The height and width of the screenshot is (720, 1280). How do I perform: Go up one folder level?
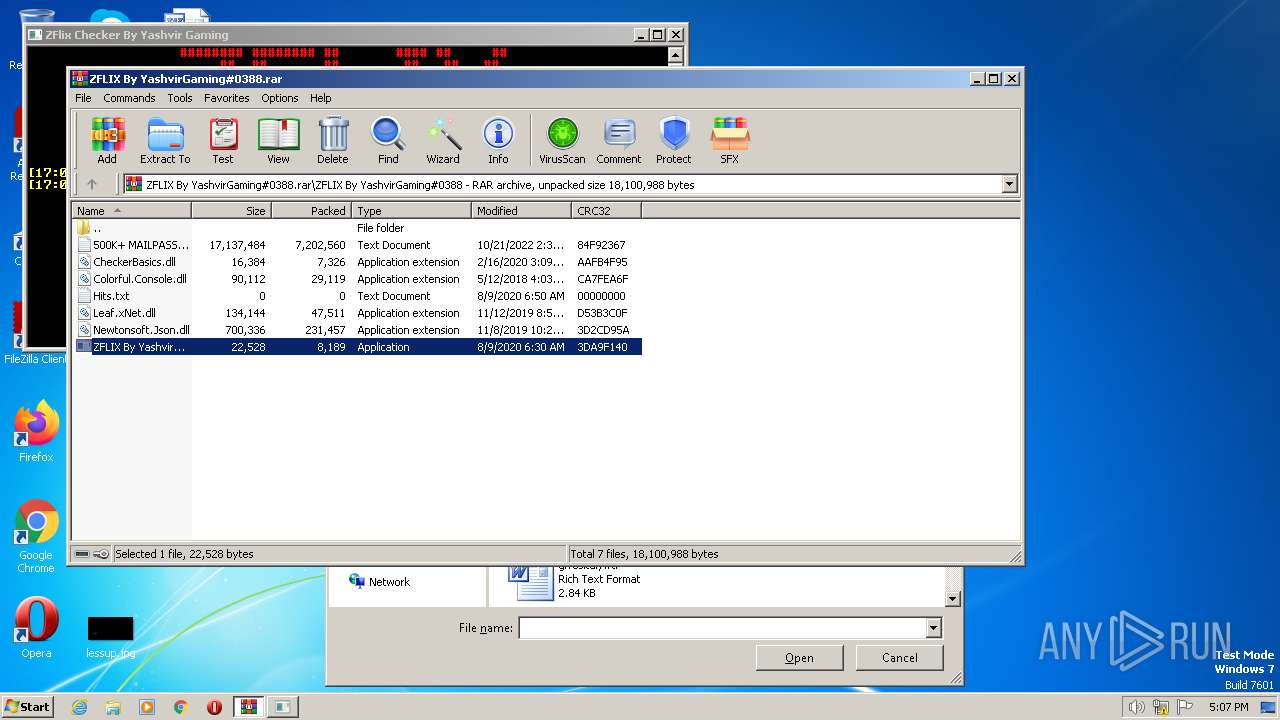(92, 184)
